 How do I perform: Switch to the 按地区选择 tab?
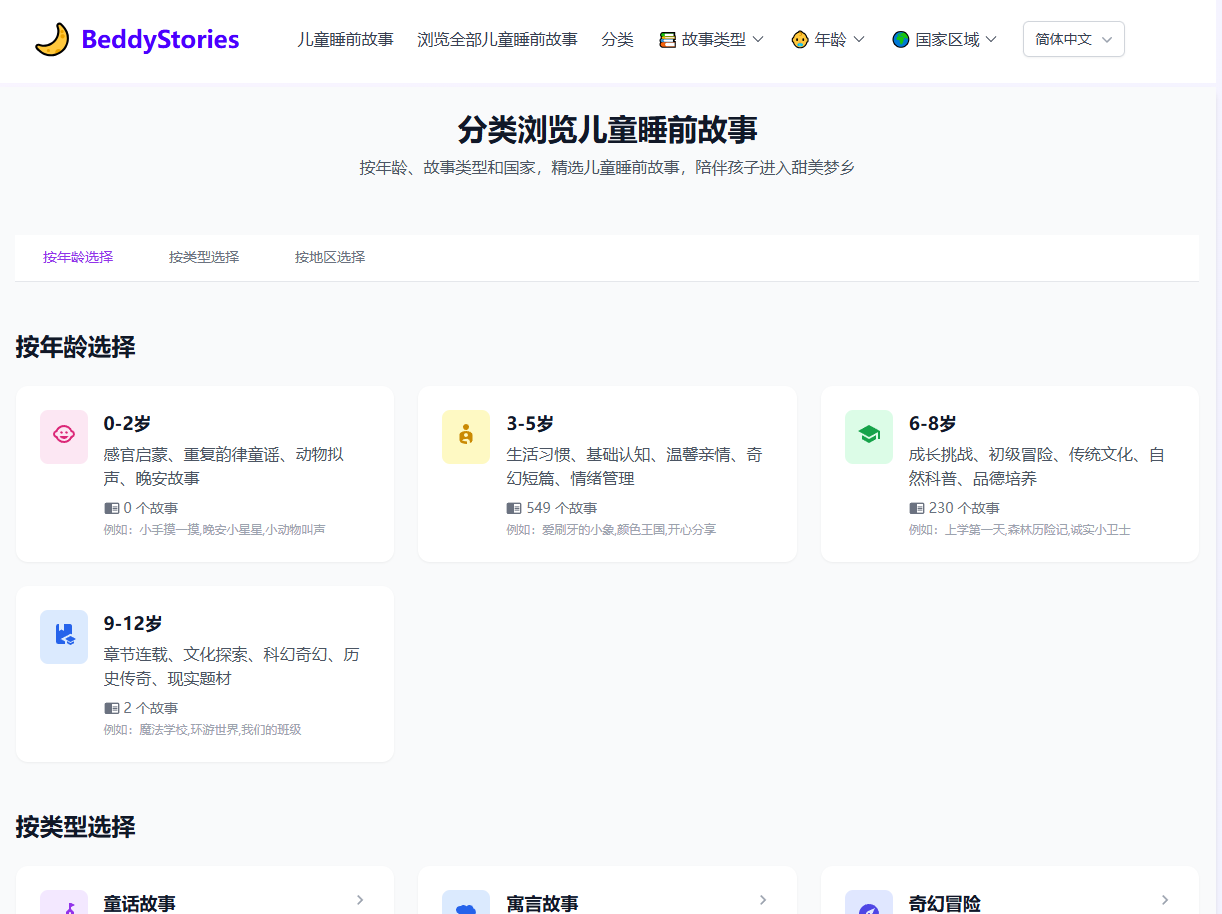330,257
